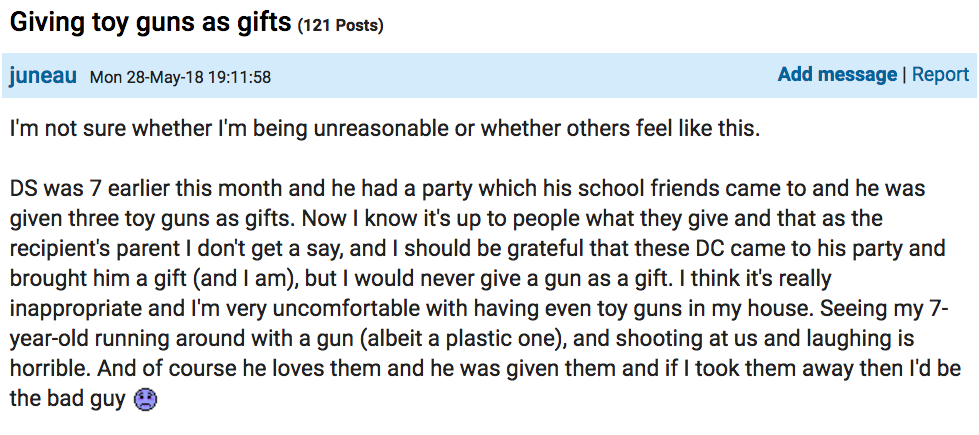Click the word 'year-old' starting a line
Viewport: 979px width, 435px height.
[x=48, y=340]
